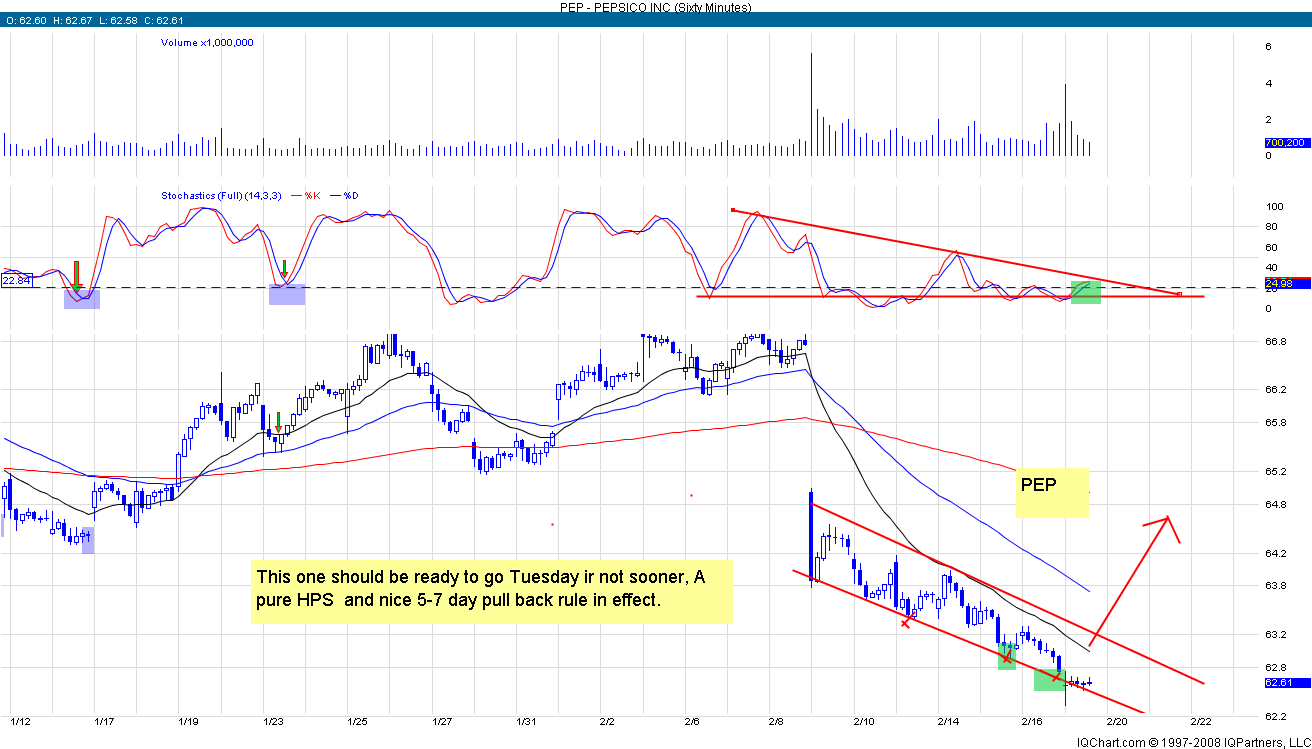Click the blue 62.61 current price tag
This screenshot has height=749, width=1312.
point(1281,683)
